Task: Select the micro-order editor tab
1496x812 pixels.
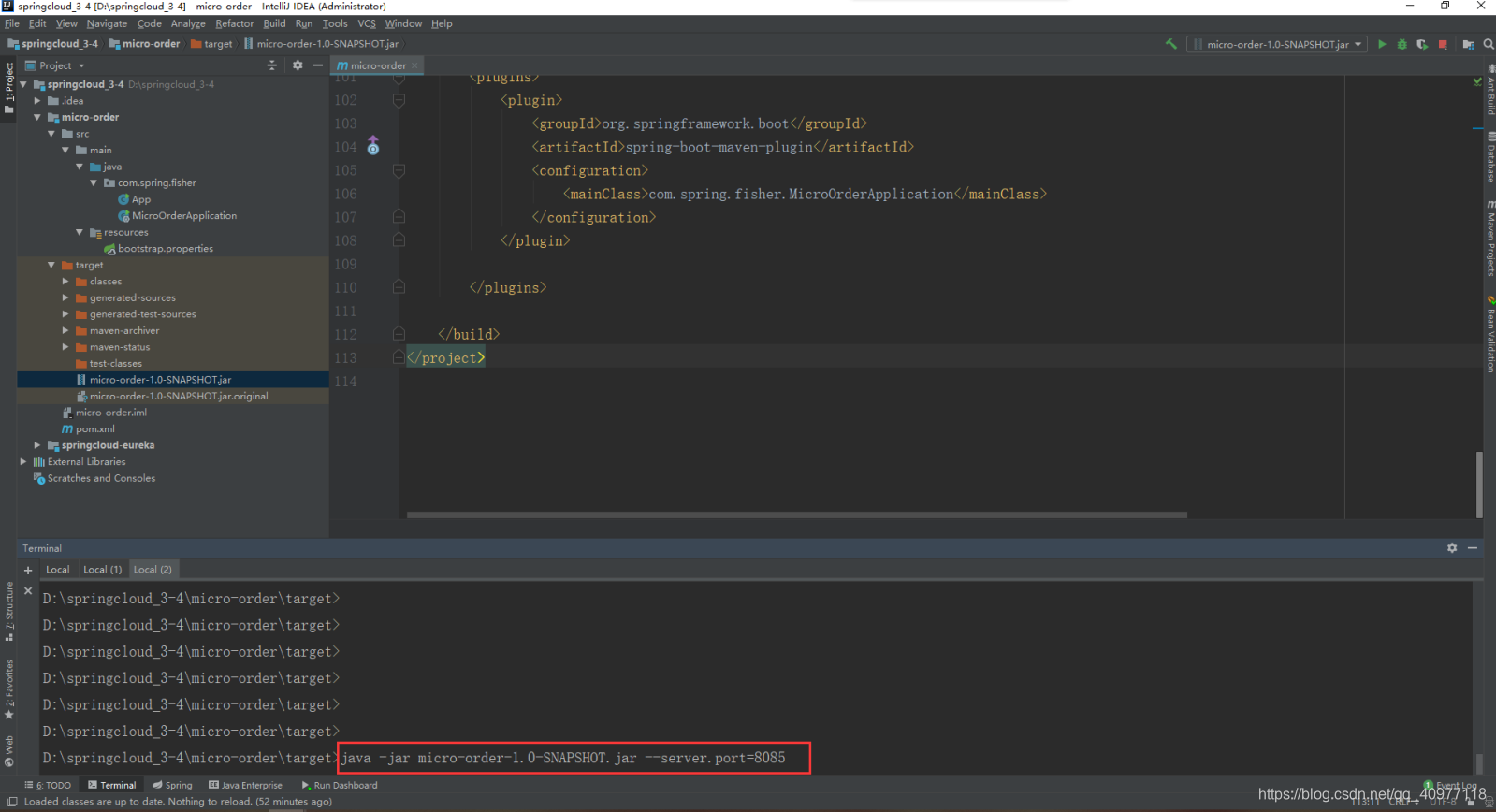Action: 377,65
